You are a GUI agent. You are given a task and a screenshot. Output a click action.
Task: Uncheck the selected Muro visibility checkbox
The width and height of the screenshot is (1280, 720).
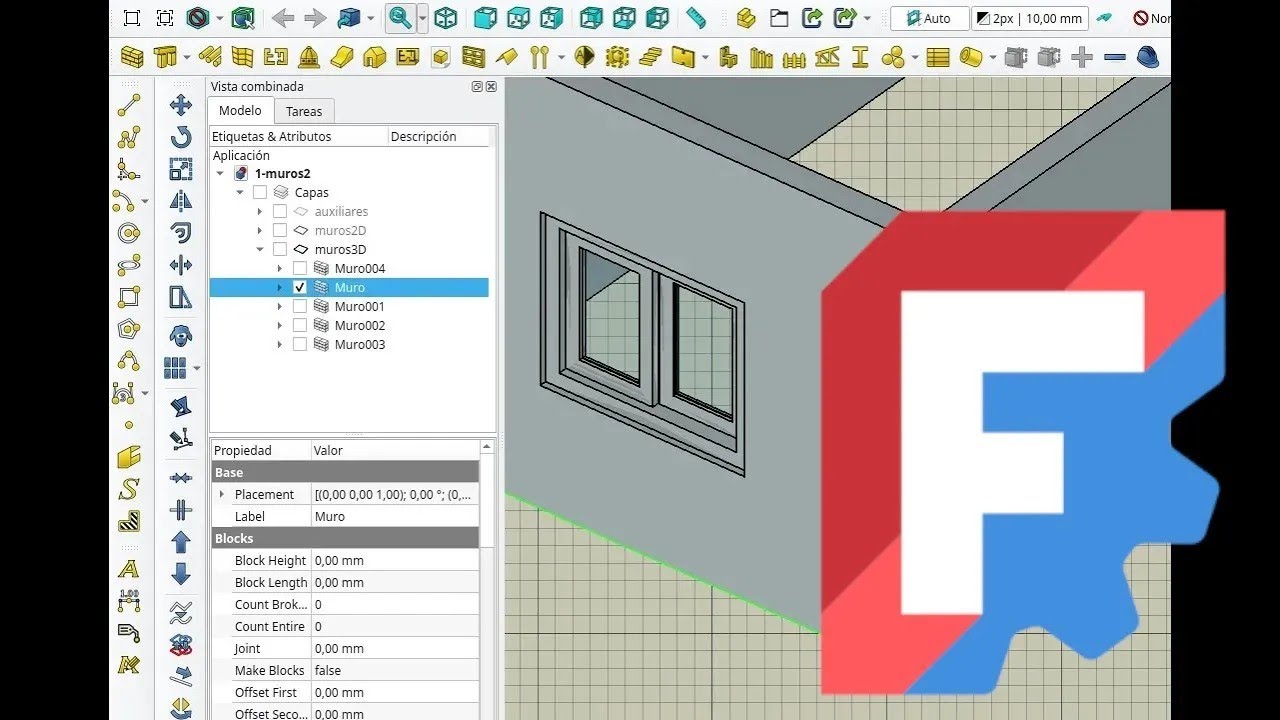point(300,288)
